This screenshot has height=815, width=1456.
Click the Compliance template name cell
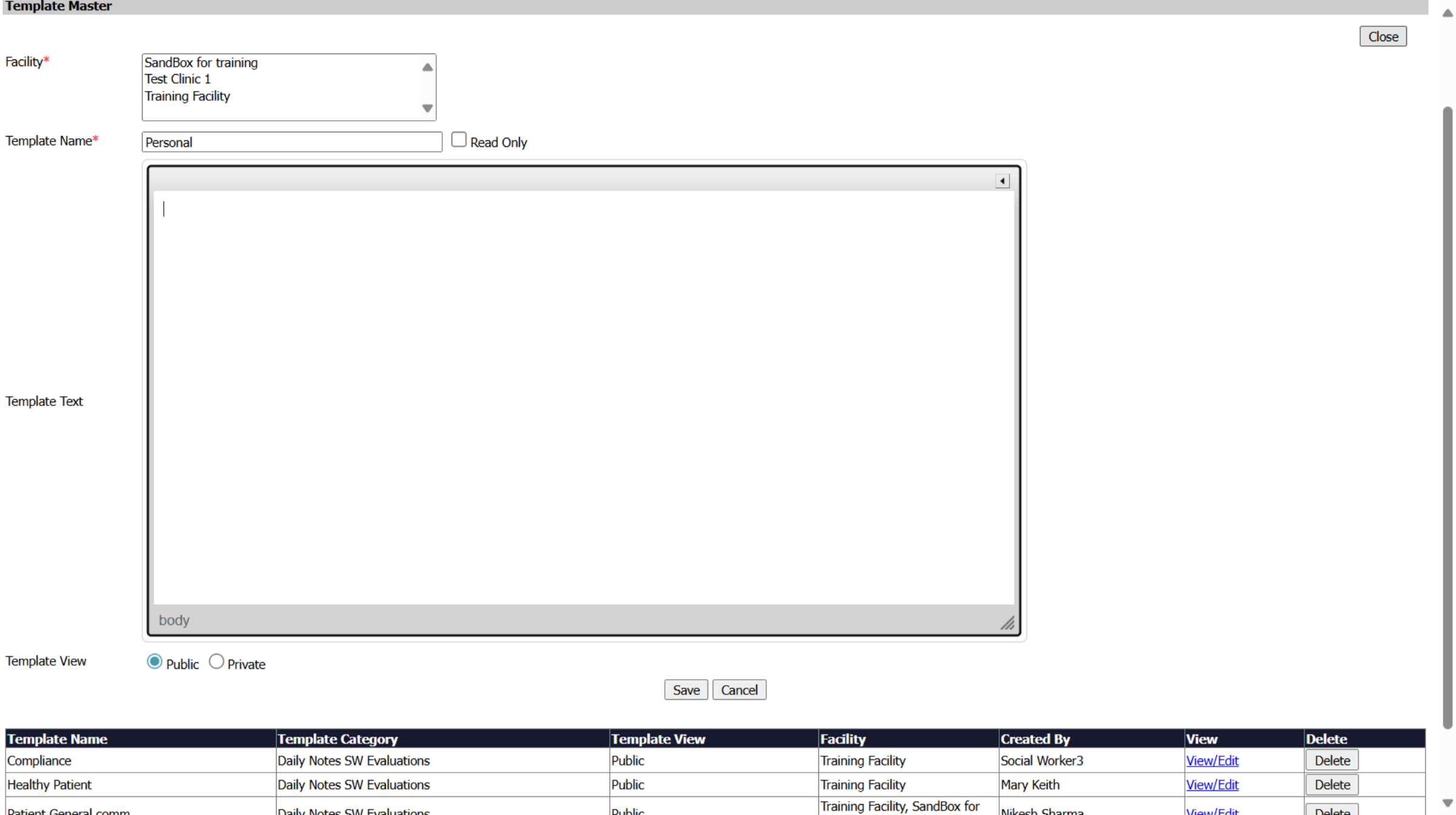pyautogui.click(x=141, y=760)
